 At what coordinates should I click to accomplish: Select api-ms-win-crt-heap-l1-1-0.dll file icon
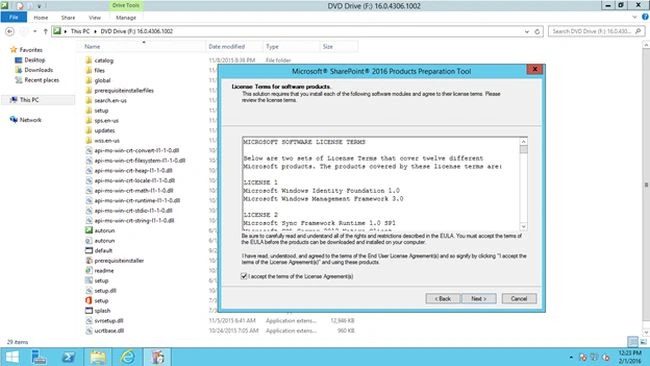(89, 170)
